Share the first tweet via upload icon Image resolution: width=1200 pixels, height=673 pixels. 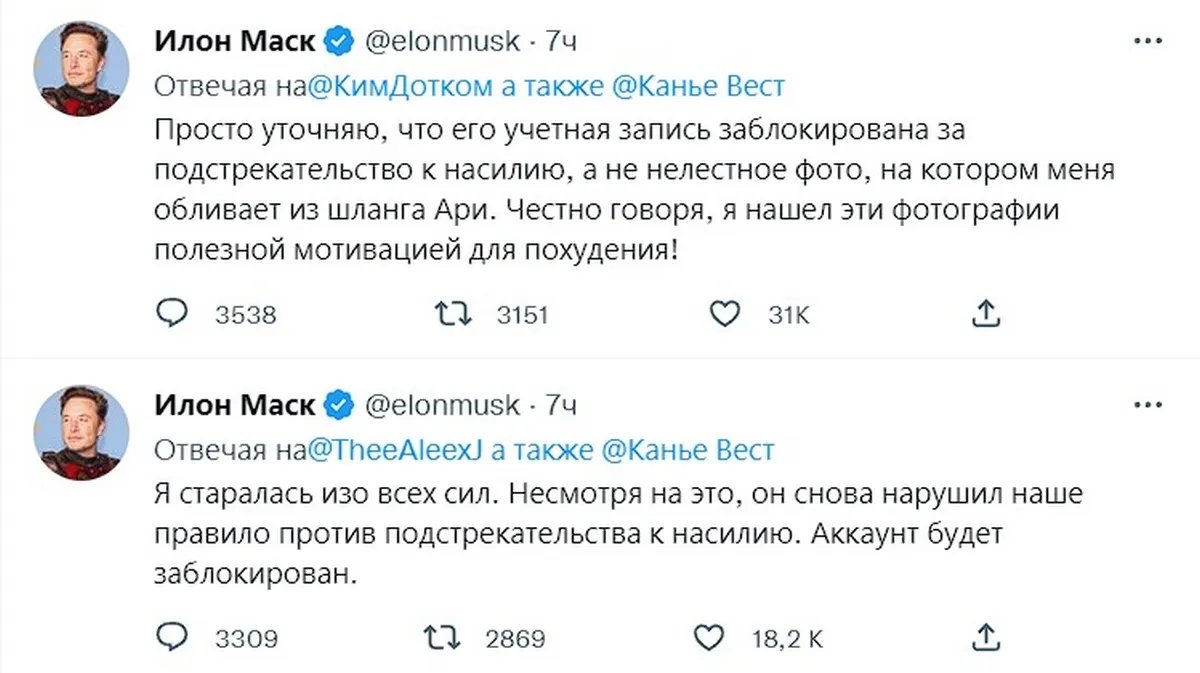(x=986, y=314)
